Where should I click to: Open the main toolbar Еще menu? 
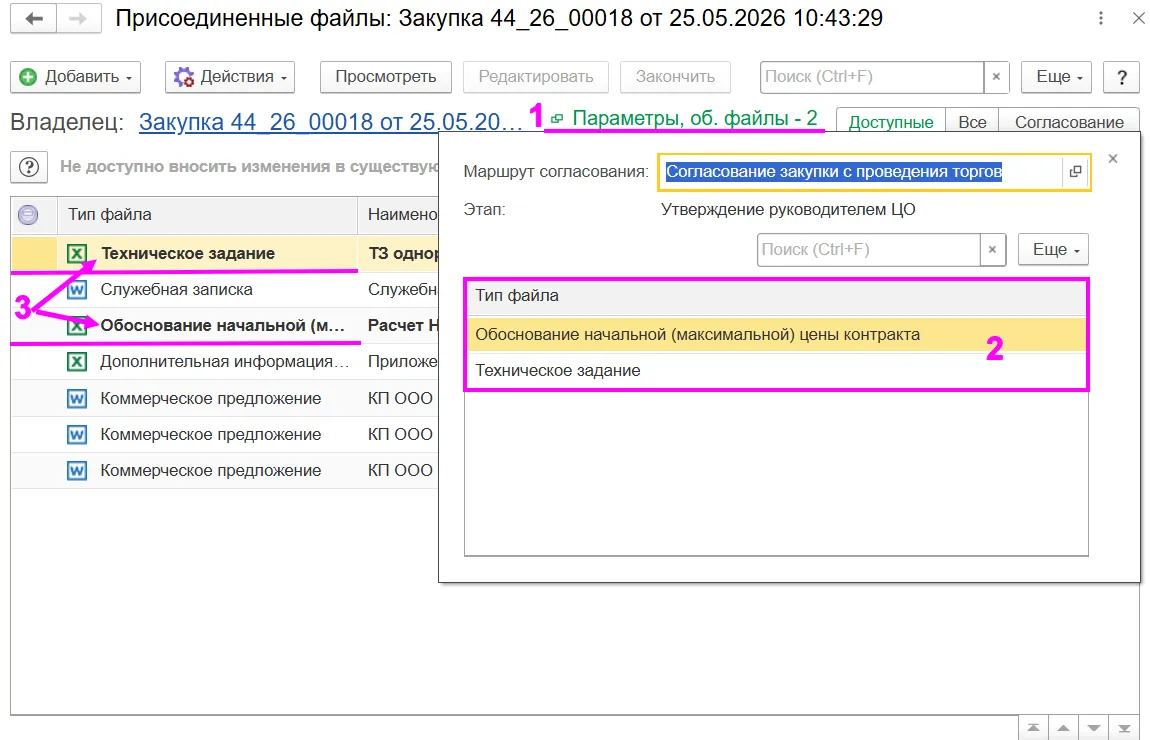pyautogui.click(x=1056, y=77)
